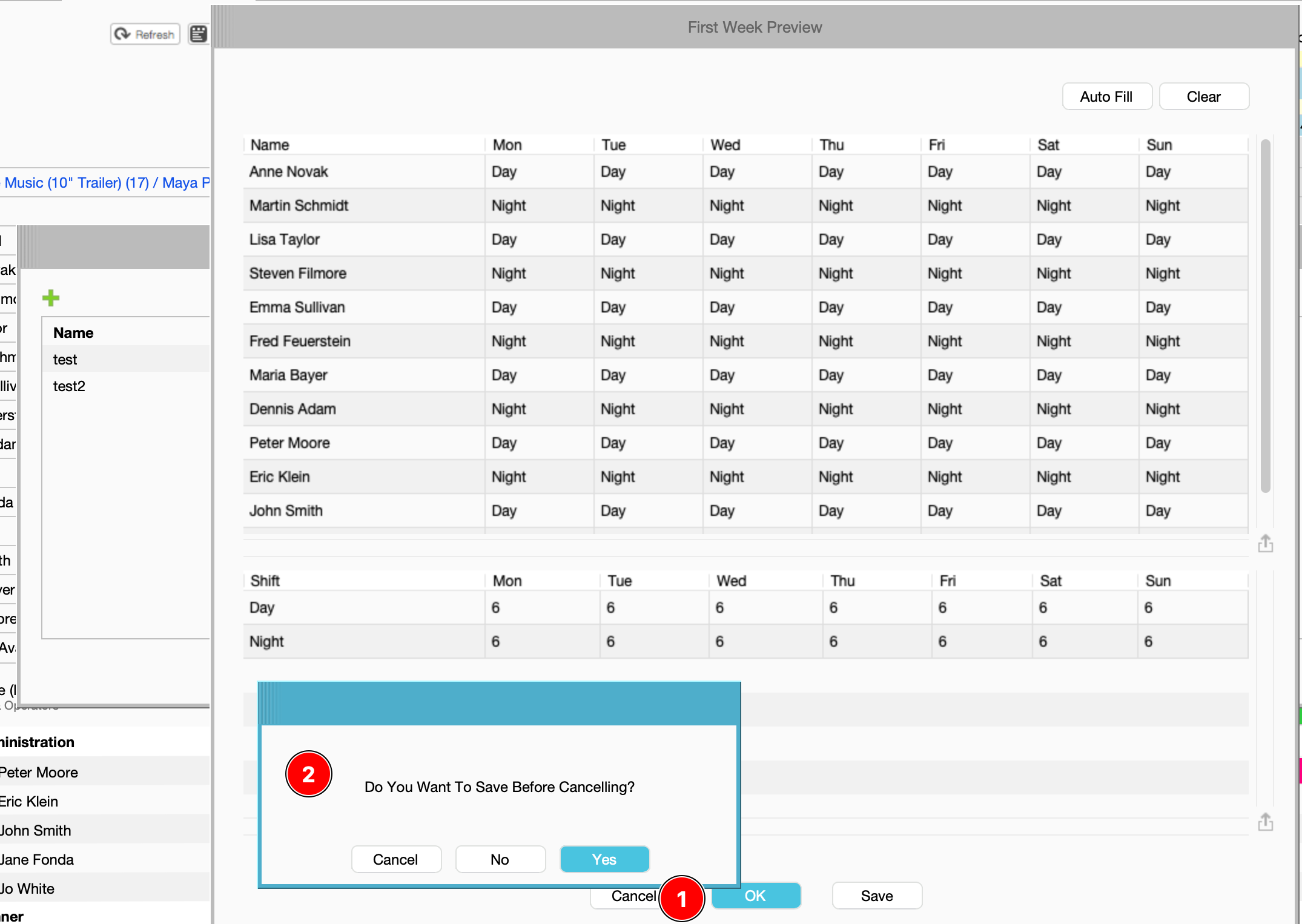Click the Name column header

point(270,145)
